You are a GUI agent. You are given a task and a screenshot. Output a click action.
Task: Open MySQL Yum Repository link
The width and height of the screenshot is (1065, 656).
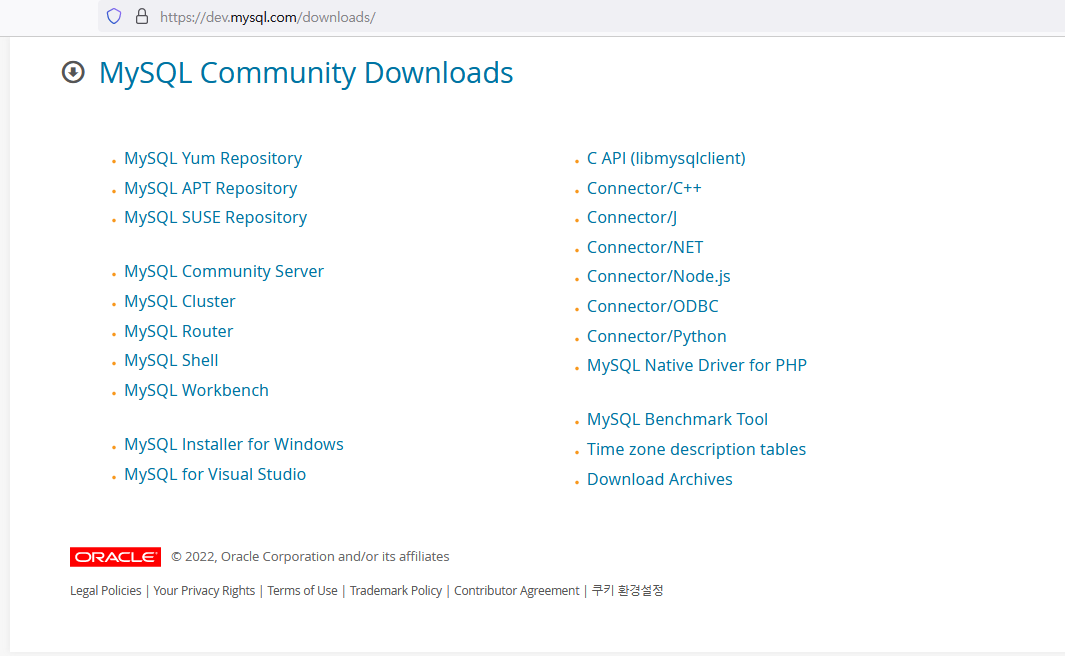pyautogui.click(x=213, y=158)
